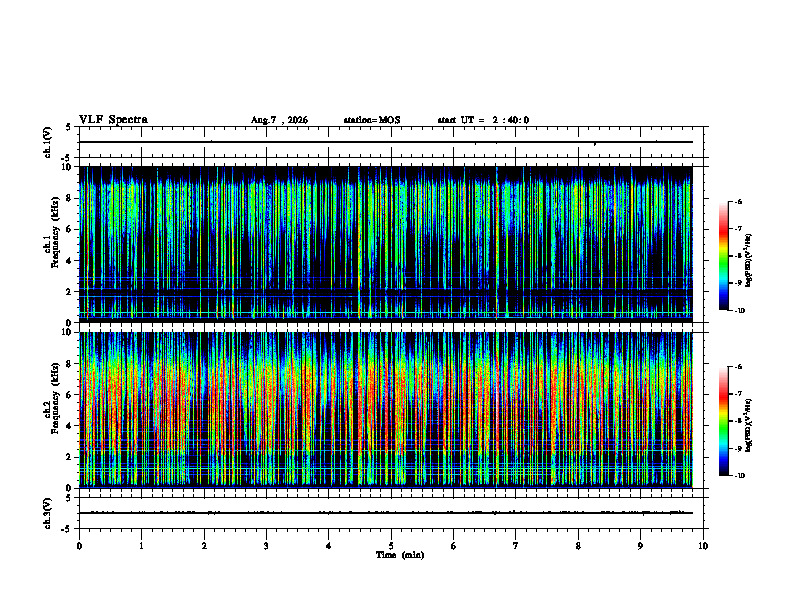This screenshot has width=792, height=612.
Task: Click the ch.3(V) axis label
Action: pyautogui.click(x=48, y=513)
